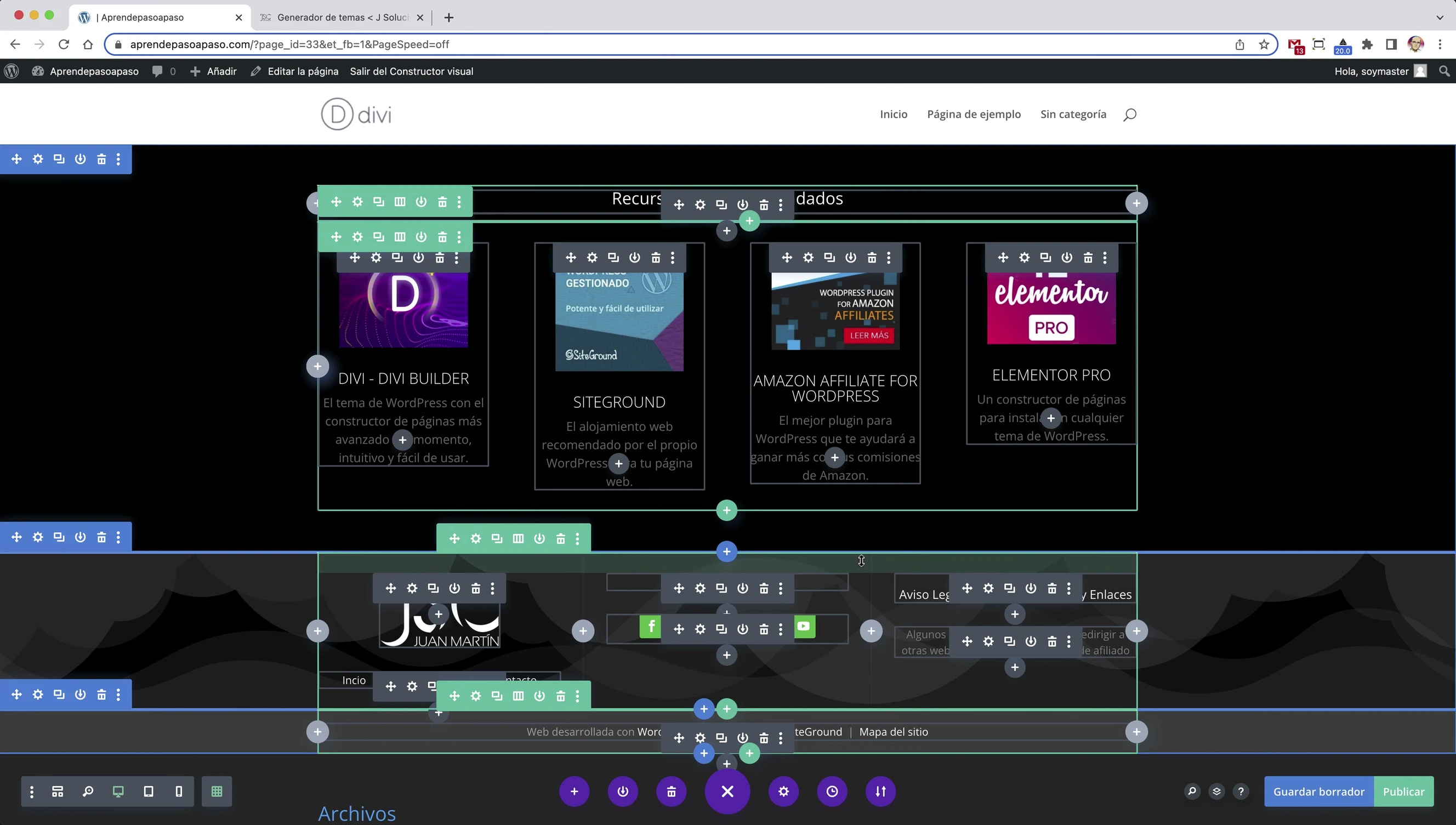Delete the Amazon Affiliate blurb module

(x=873, y=258)
